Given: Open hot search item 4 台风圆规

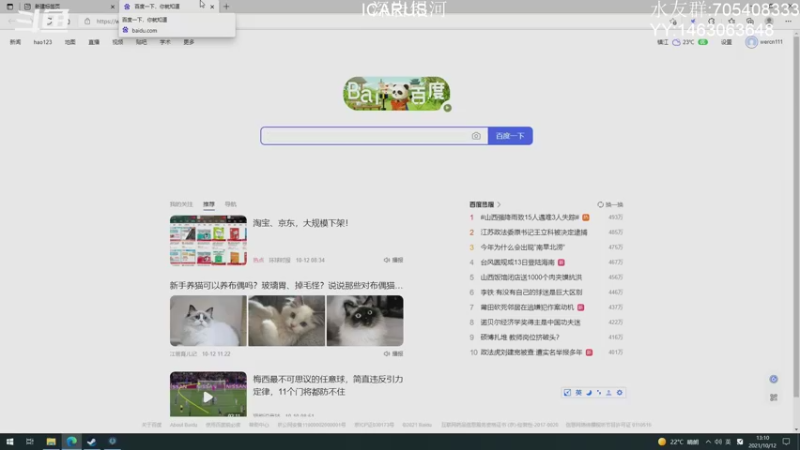Looking at the screenshot, I should (517, 262).
